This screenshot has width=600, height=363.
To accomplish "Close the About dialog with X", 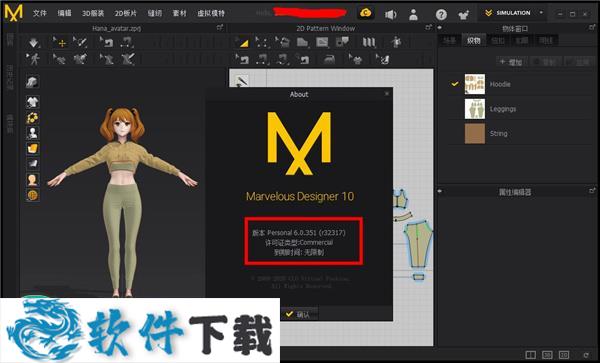I will 387,93.
